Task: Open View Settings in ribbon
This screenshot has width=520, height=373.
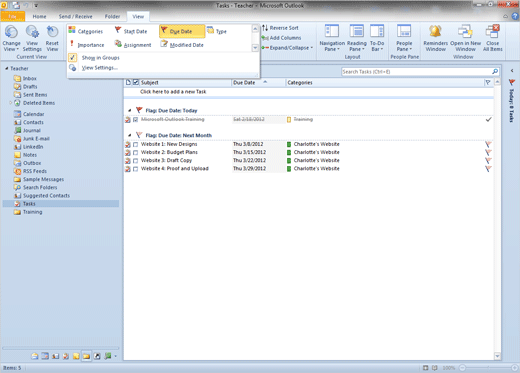Action: (32, 38)
